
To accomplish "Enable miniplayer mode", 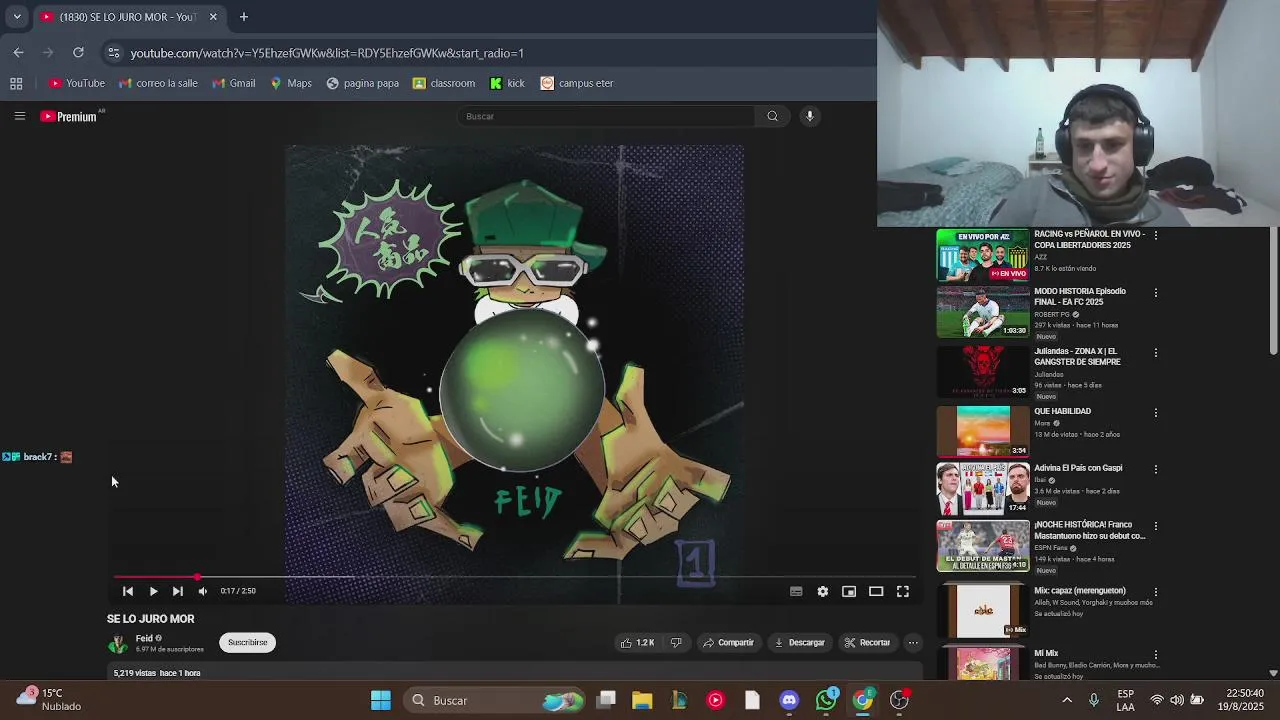I will (849, 591).
